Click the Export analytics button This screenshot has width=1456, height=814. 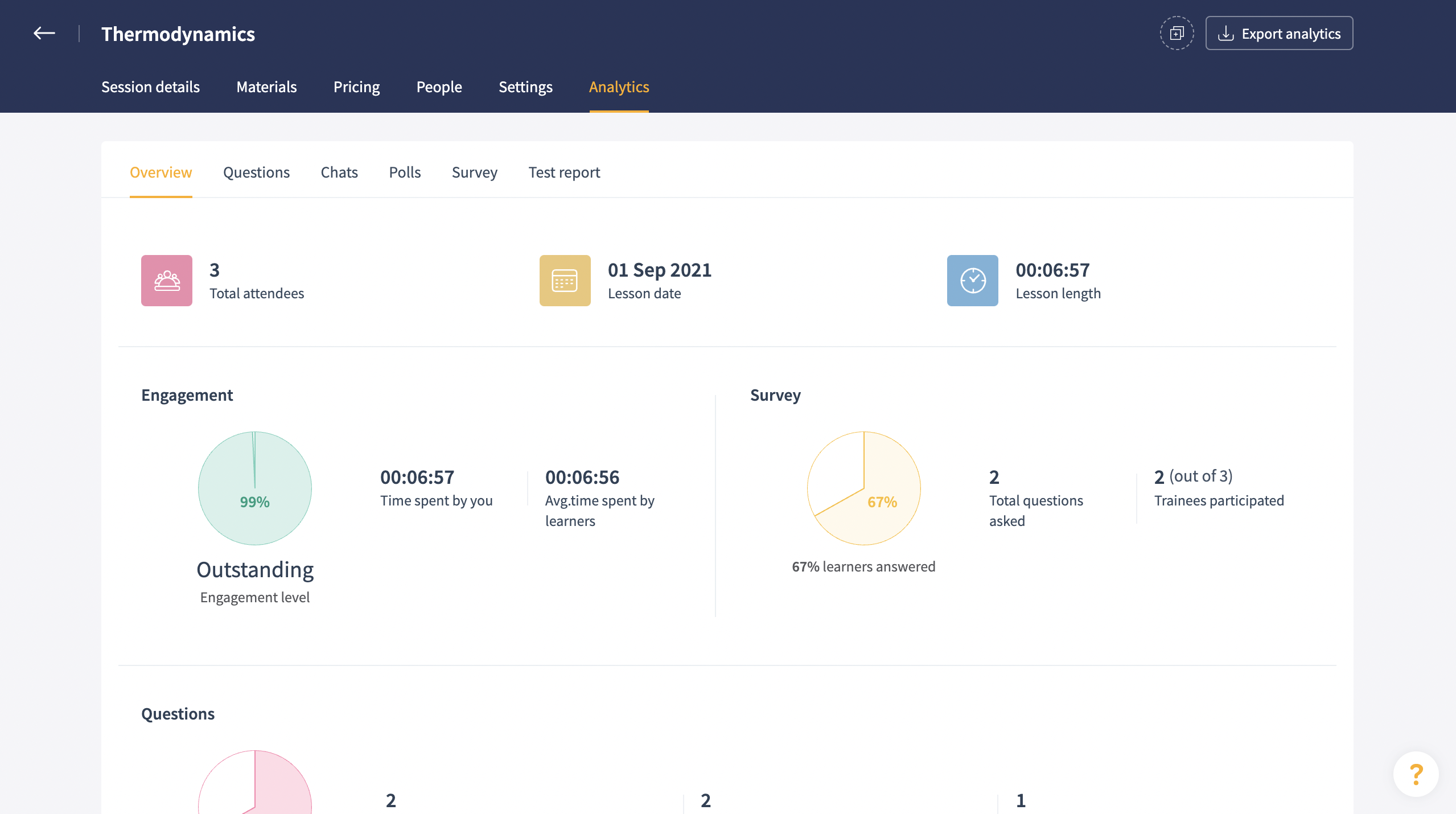pos(1279,33)
